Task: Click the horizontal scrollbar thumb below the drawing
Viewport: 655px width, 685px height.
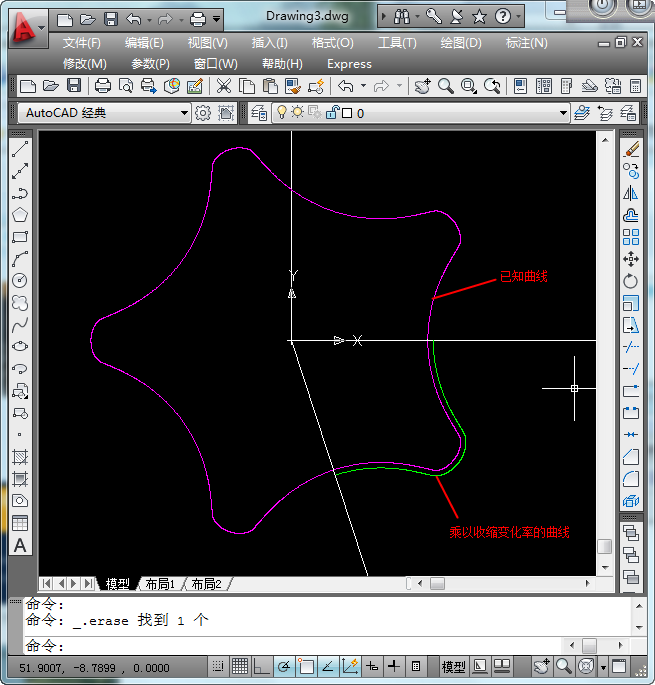Action: point(437,583)
